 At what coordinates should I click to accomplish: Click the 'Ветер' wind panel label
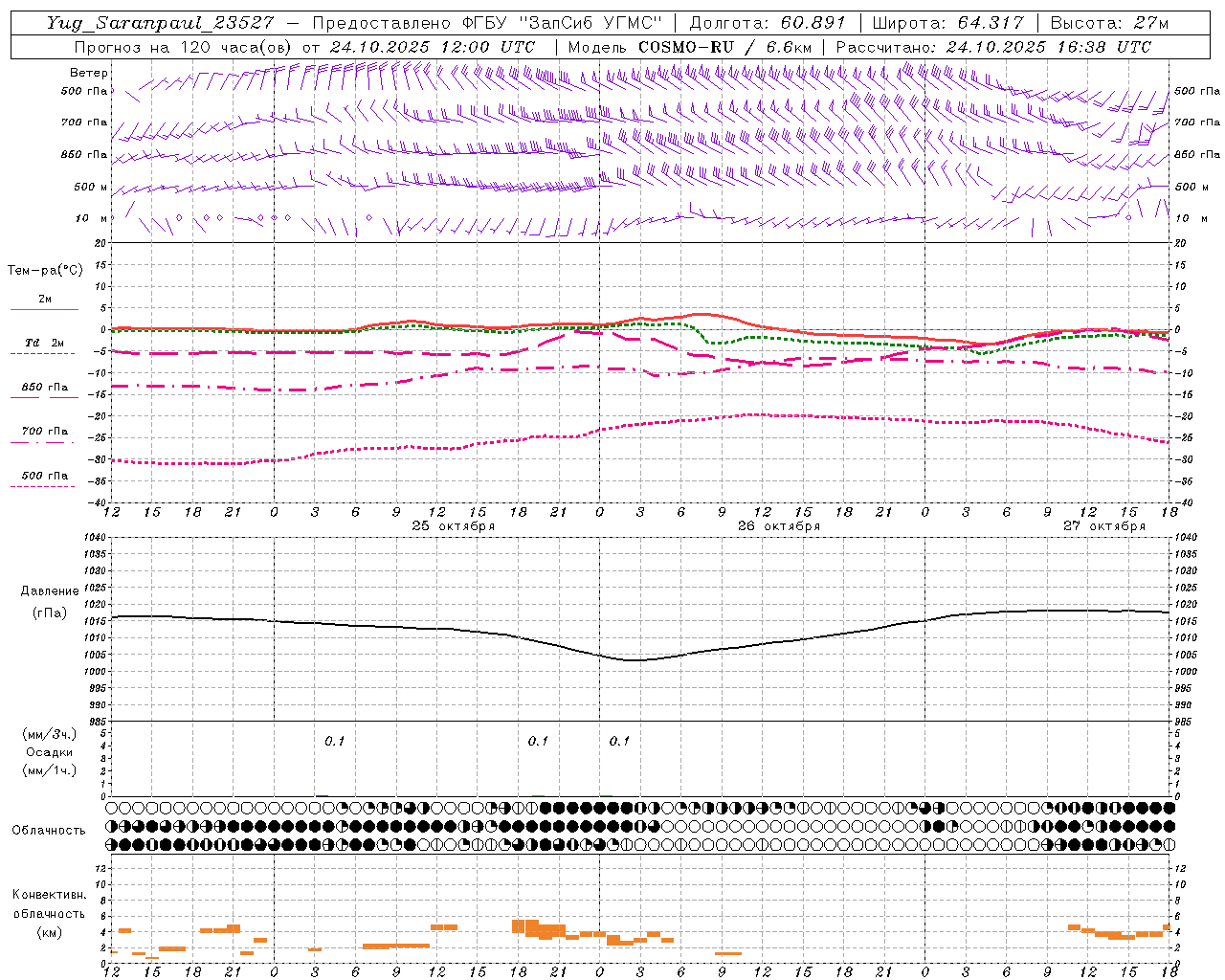pos(89,73)
